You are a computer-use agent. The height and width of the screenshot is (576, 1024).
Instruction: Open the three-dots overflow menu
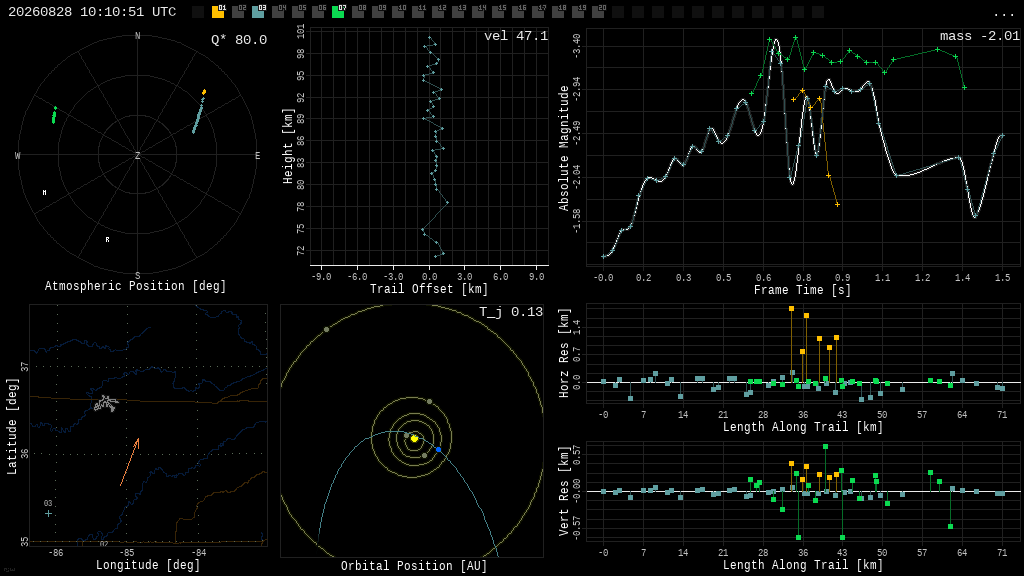(x=1003, y=13)
